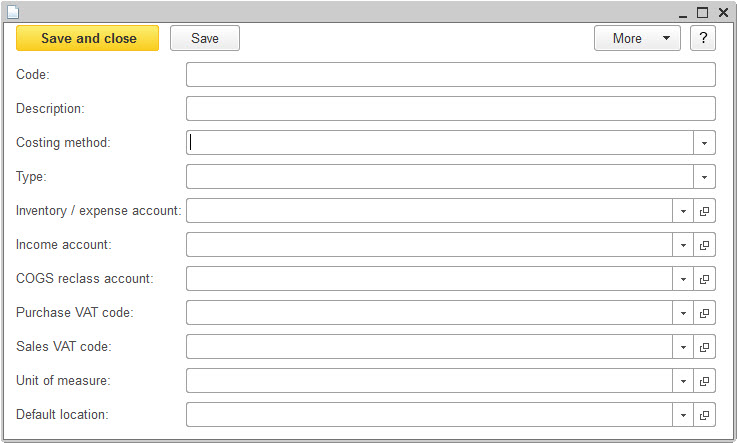Open the Default location record icon
737x443 pixels.
704,415
